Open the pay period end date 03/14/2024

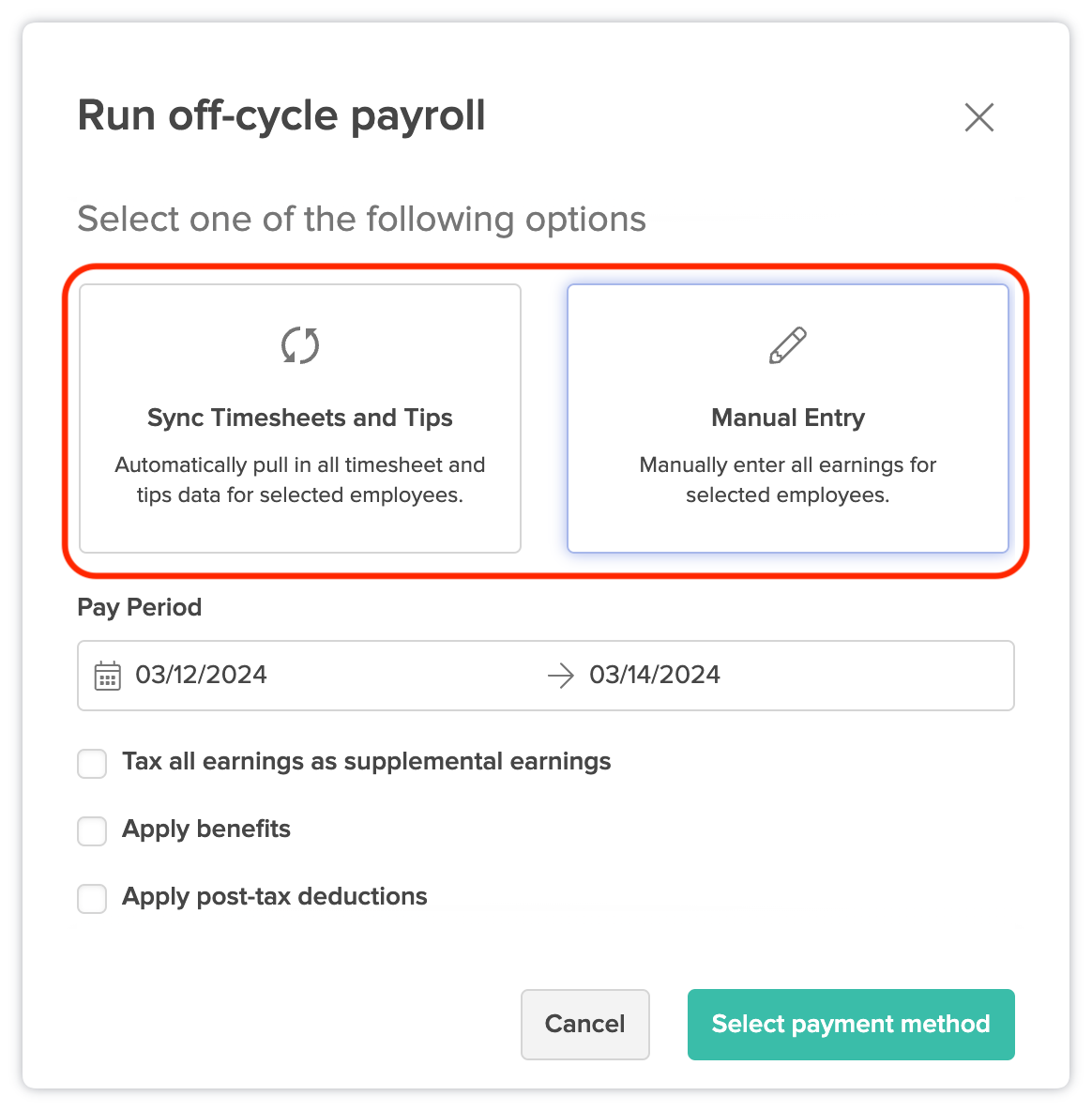pyautogui.click(x=654, y=675)
